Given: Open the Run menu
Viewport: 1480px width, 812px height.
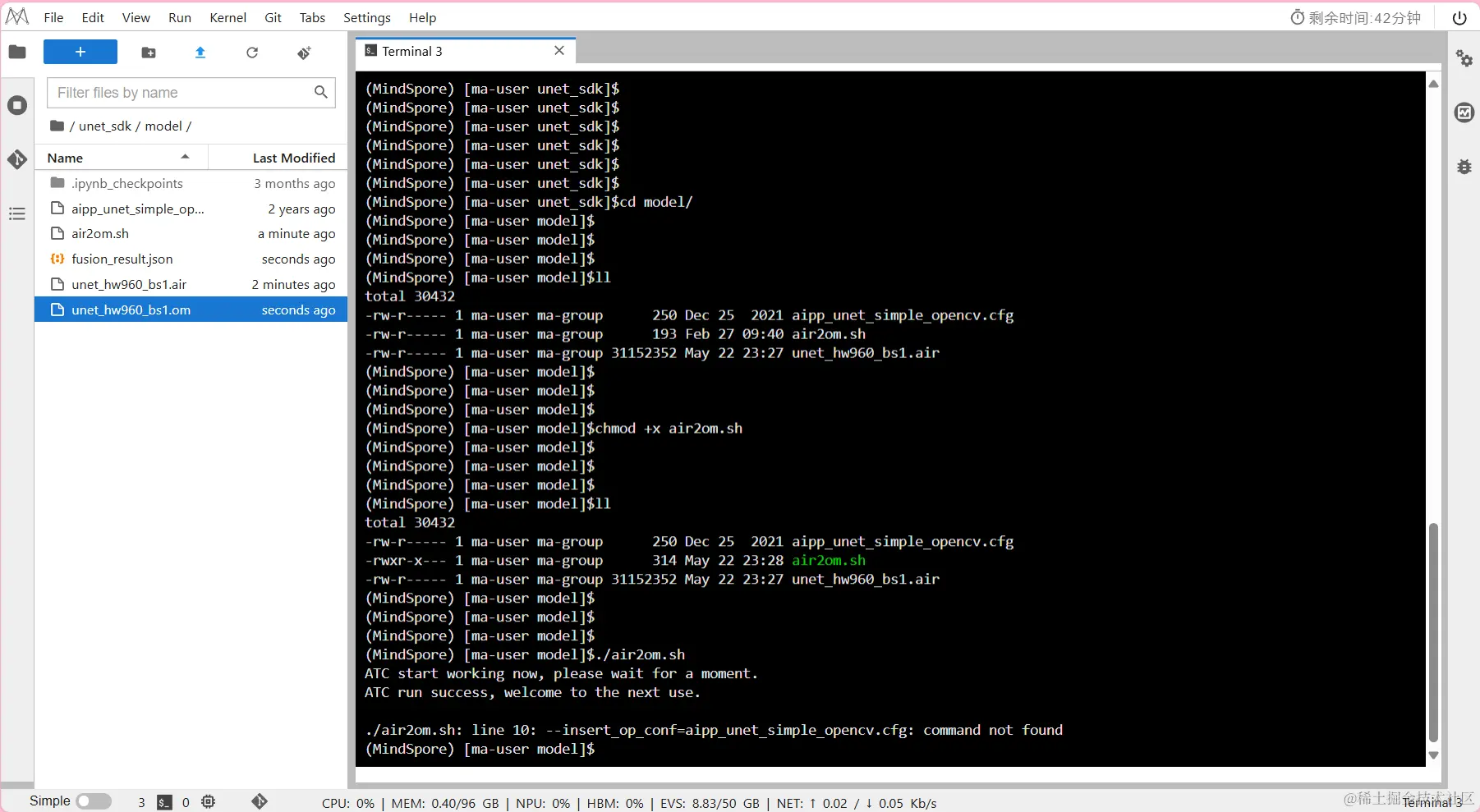Looking at the screenshot, I should [x=180, y=17].
